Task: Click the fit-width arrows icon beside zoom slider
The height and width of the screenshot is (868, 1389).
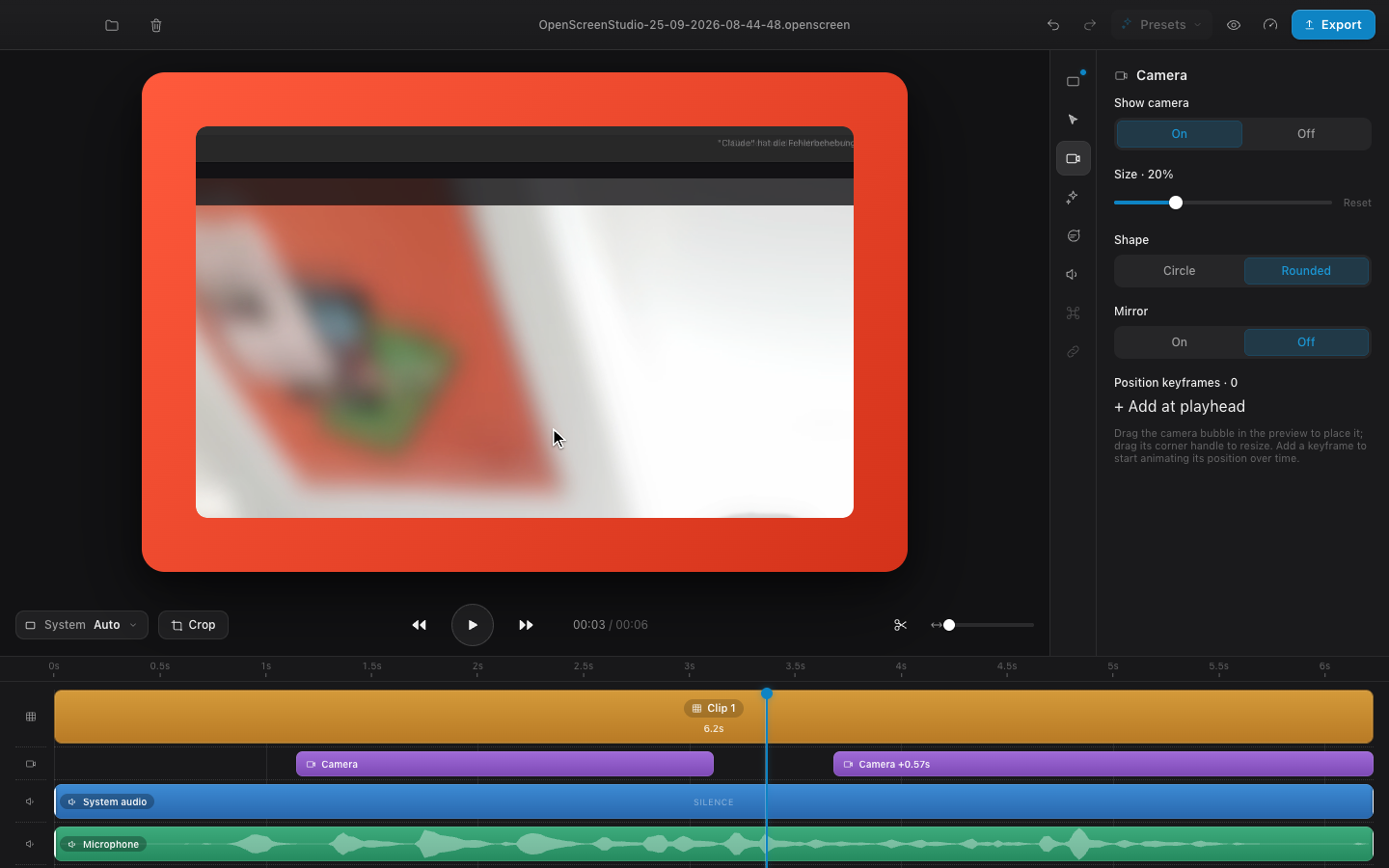Action: 936,625
